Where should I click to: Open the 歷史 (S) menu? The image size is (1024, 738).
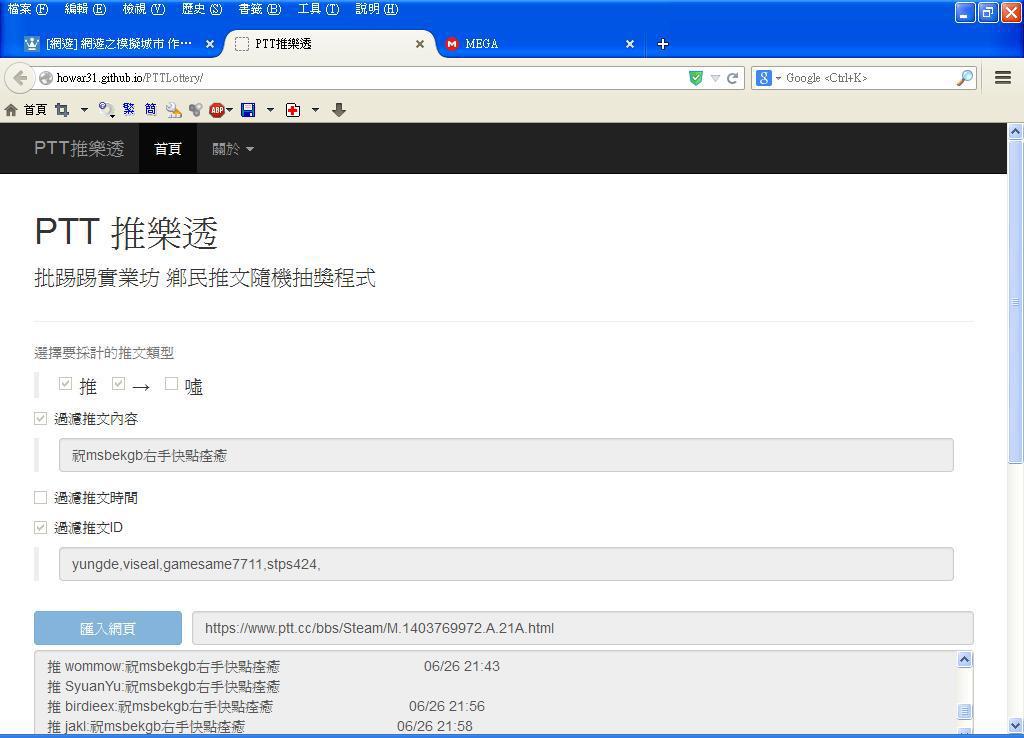click(x=202, y=9)
